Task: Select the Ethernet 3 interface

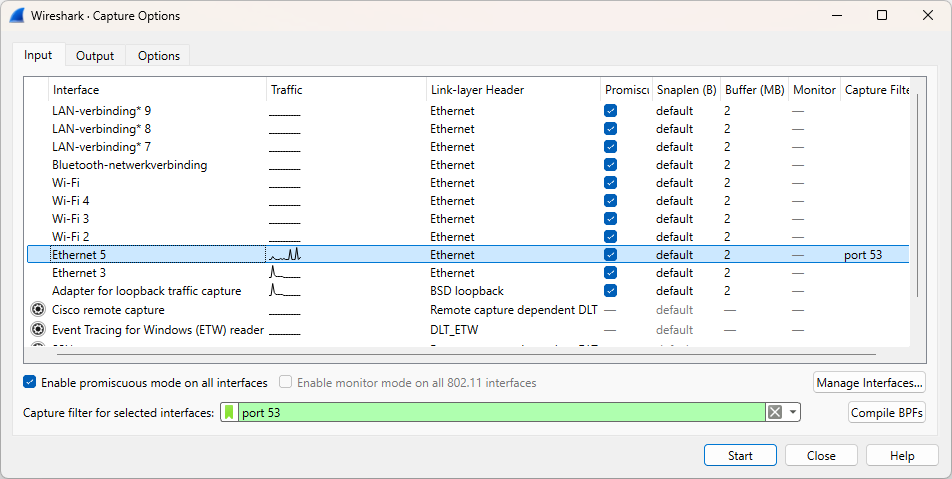Action: point(79,273)
